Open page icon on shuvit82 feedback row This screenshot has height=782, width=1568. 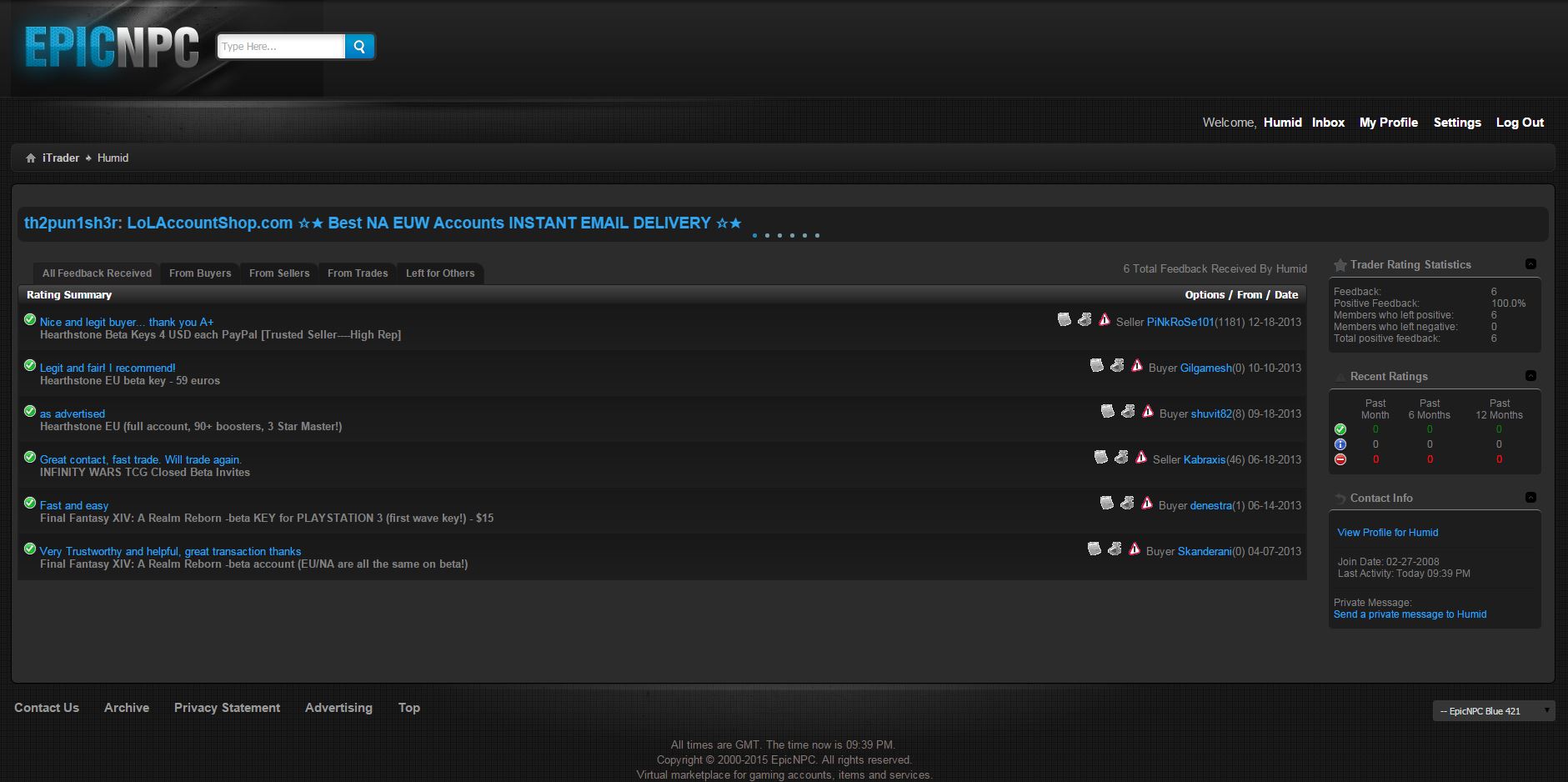(1108, 411)
